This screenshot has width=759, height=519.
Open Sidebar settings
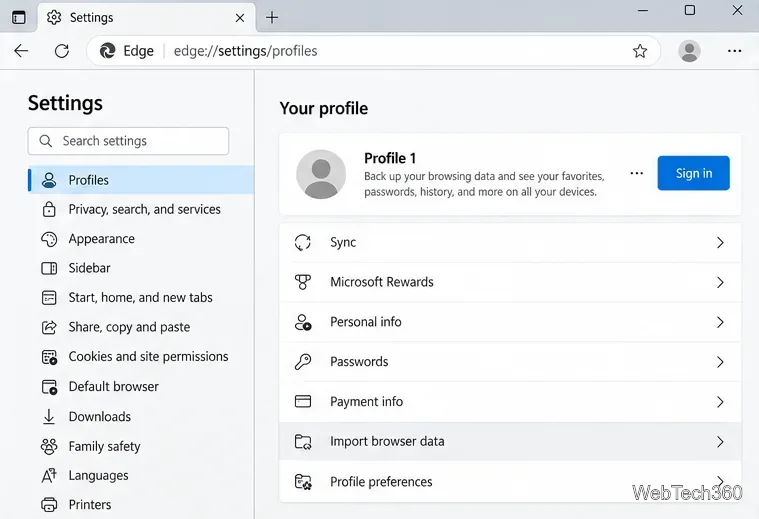pos(141,268)
